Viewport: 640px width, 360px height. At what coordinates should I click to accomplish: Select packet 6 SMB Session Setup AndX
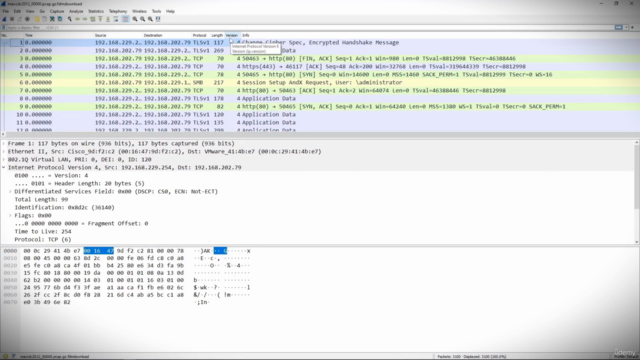(320, 82)
